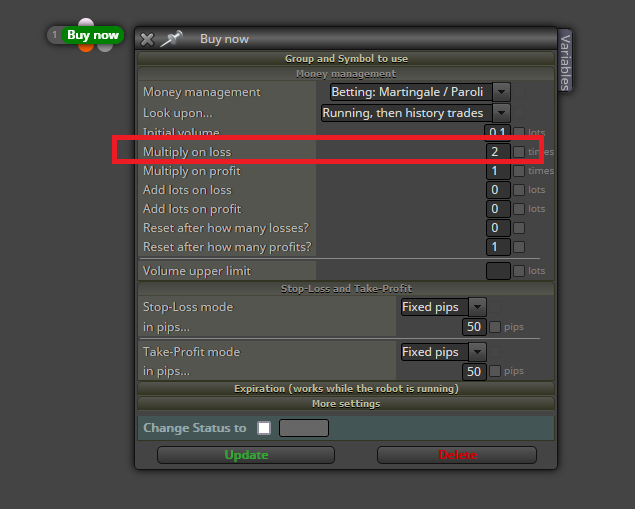Select the green Buy now block

click(92, 35)
